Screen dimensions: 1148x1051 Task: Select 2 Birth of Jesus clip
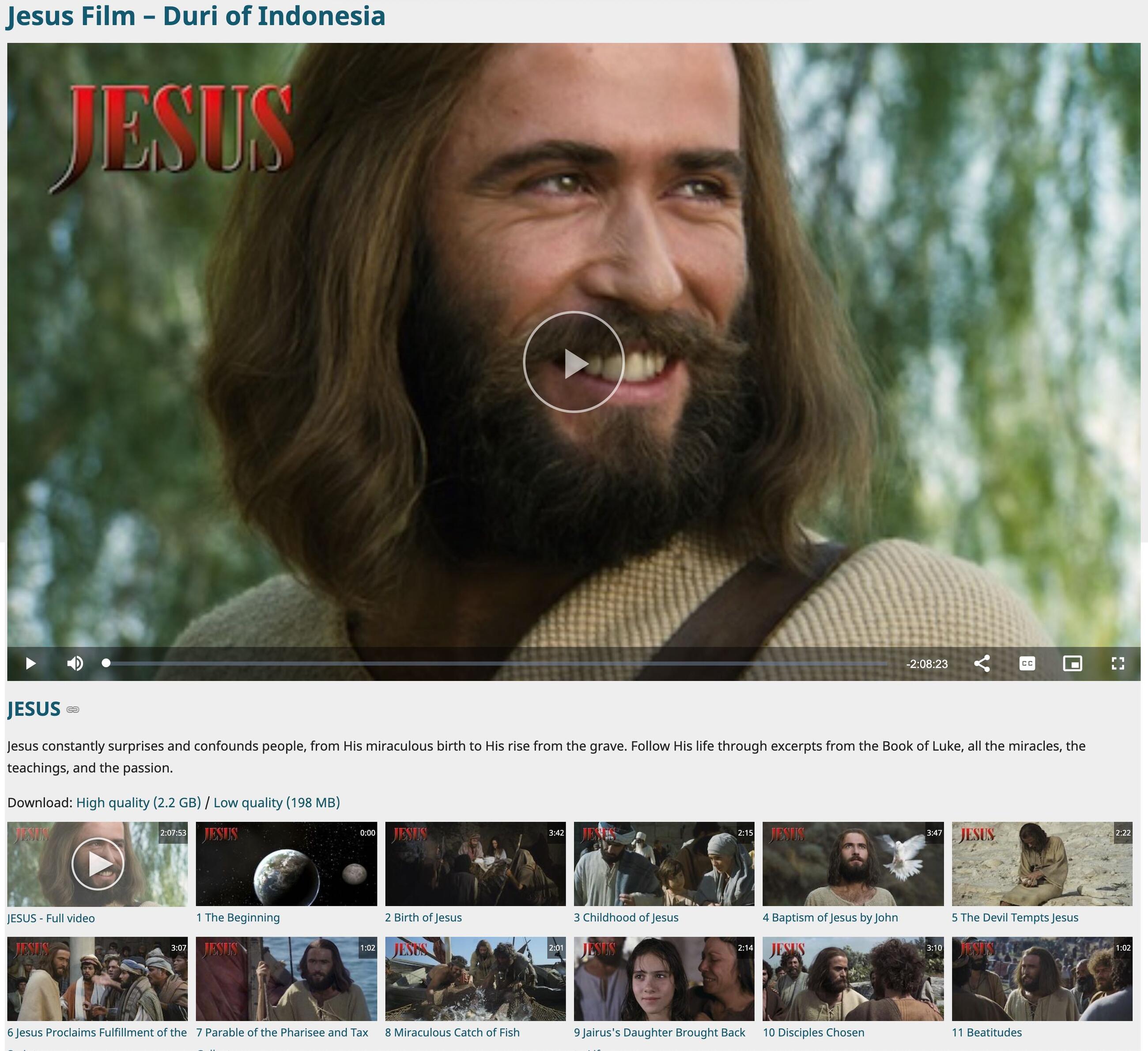point(476,864)
